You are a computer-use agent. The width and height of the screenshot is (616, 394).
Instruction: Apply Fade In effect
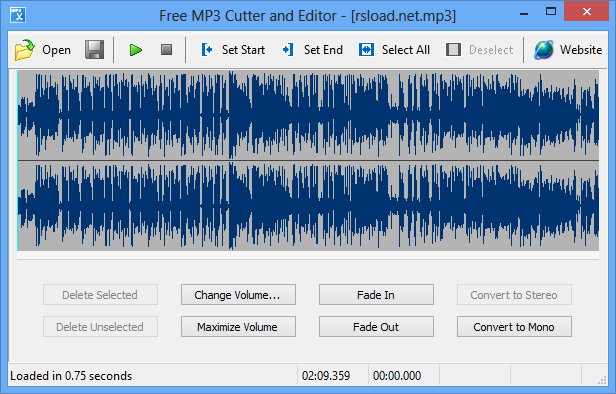tap(376, 295)
